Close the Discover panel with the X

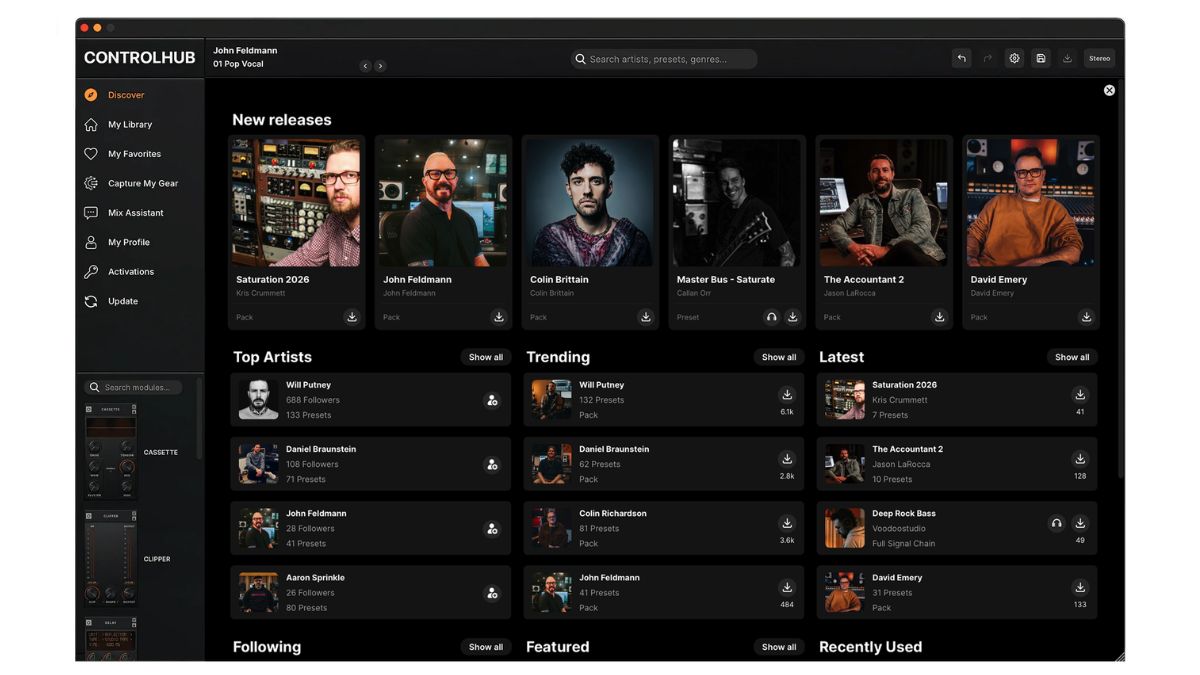coord(1109,90)
